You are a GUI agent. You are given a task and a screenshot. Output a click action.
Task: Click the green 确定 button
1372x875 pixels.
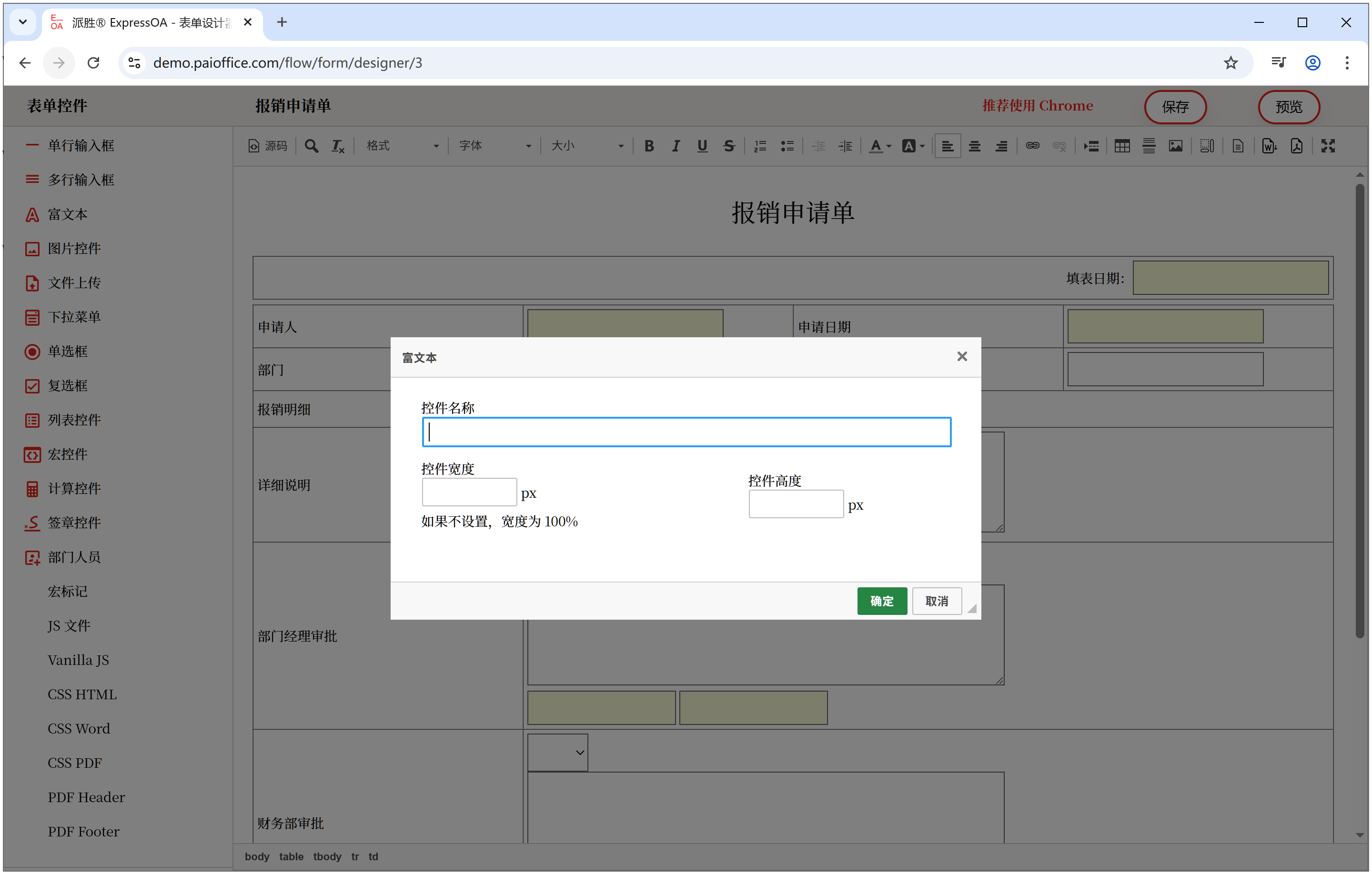point(881,601)
